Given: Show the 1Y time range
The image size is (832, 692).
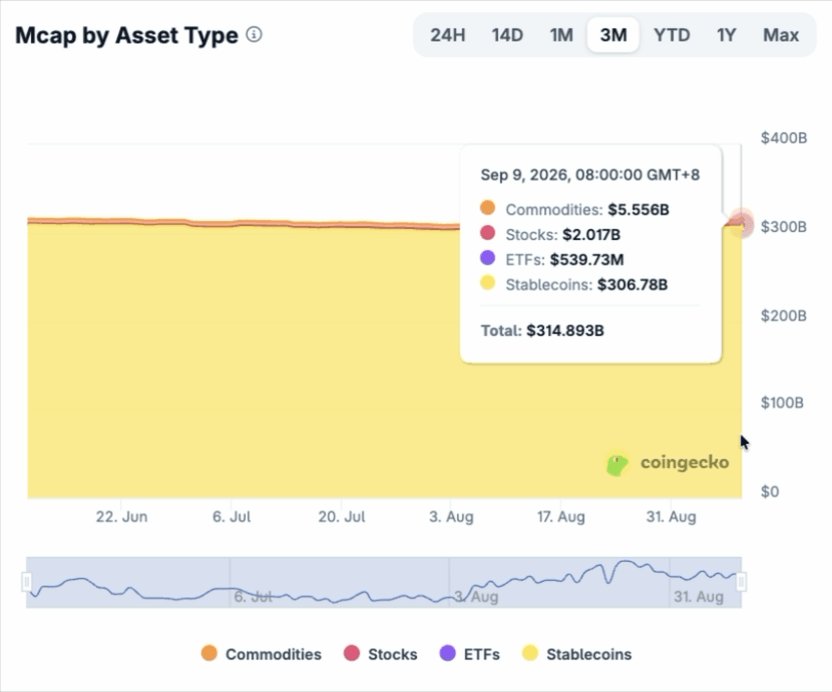Looking at the screenshot, I should (x=726, y=35).
